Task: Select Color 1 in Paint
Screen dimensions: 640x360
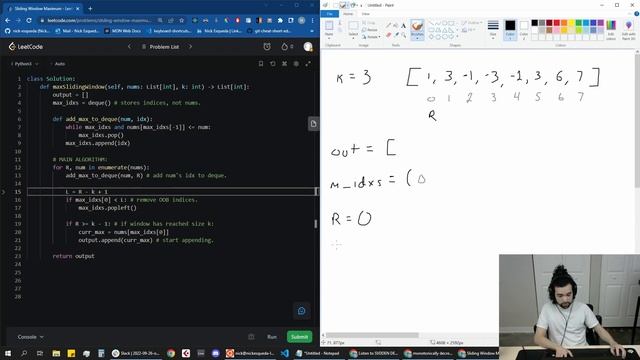Action: tap(510, 29)
